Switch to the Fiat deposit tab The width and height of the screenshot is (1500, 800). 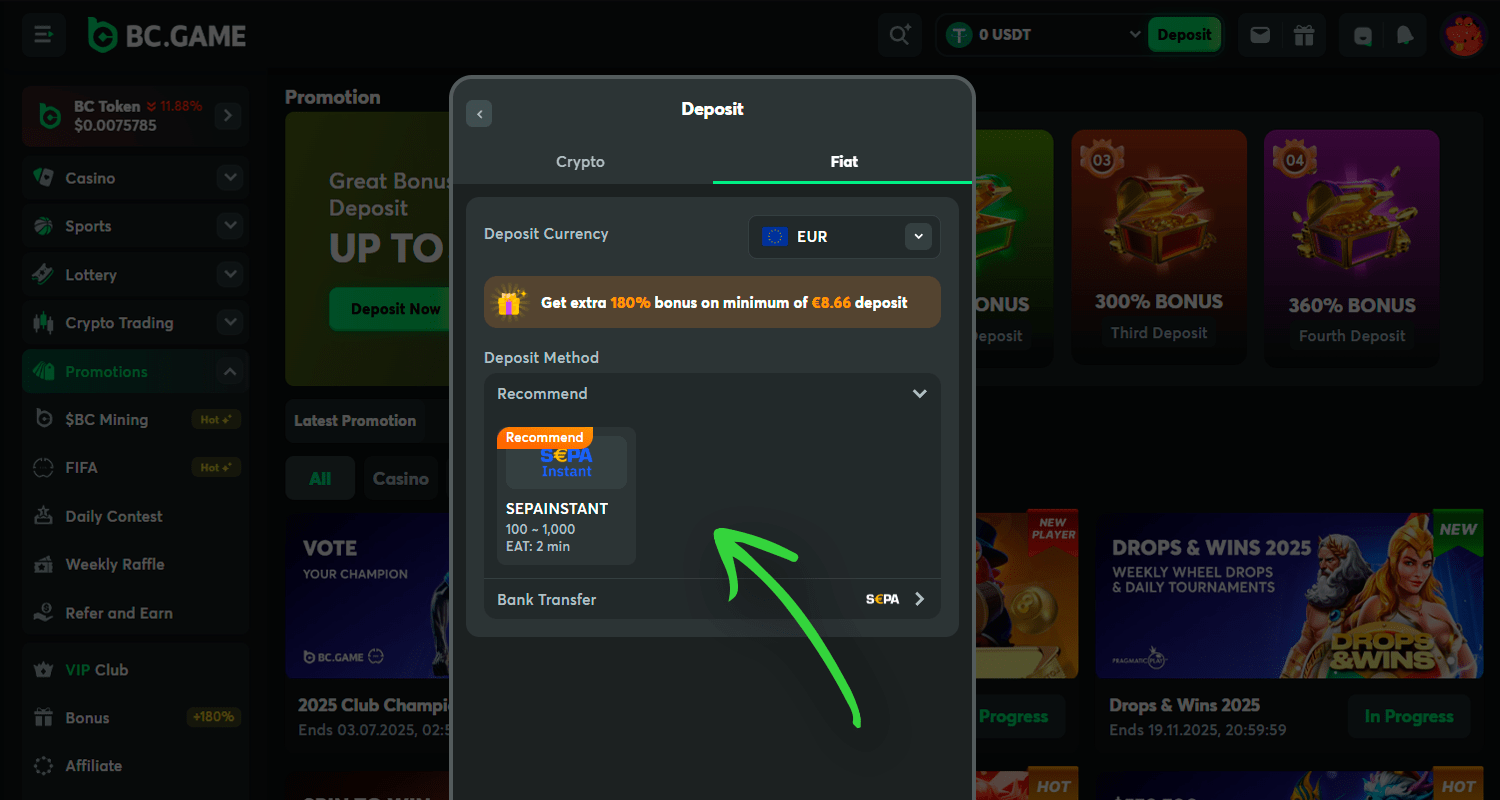coord(844,162)
